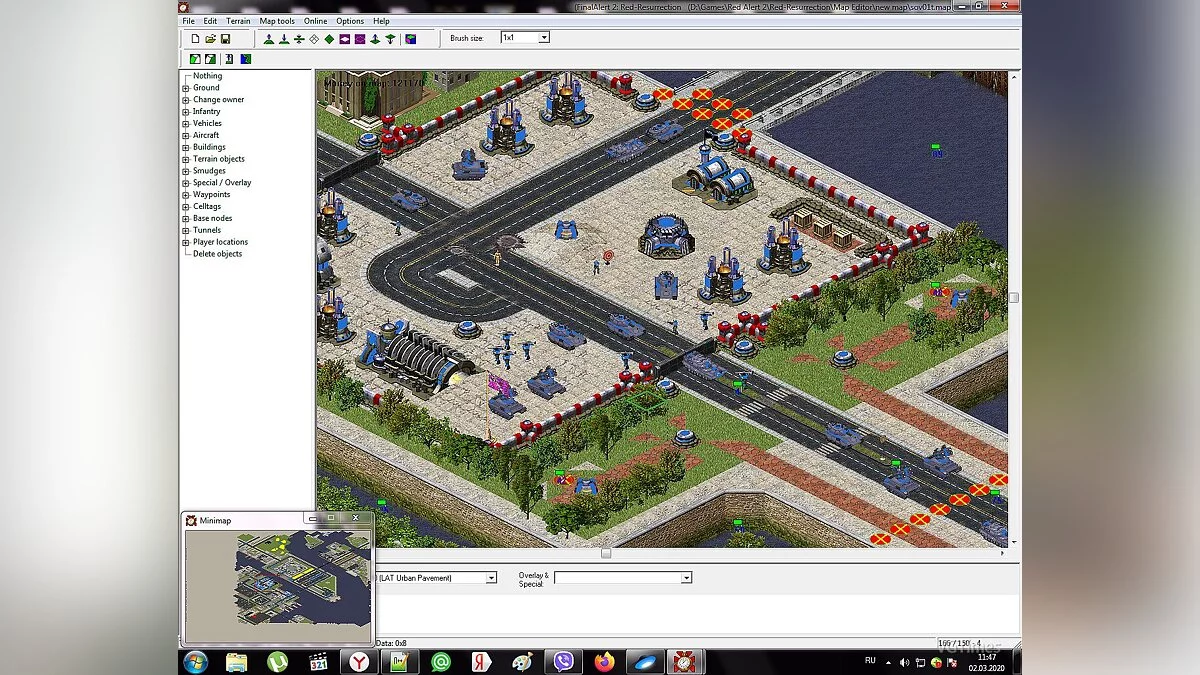Select the Nothing entry in the sidebar
The height and width of the screenshot is (675, 1200).
click(207, 75)
